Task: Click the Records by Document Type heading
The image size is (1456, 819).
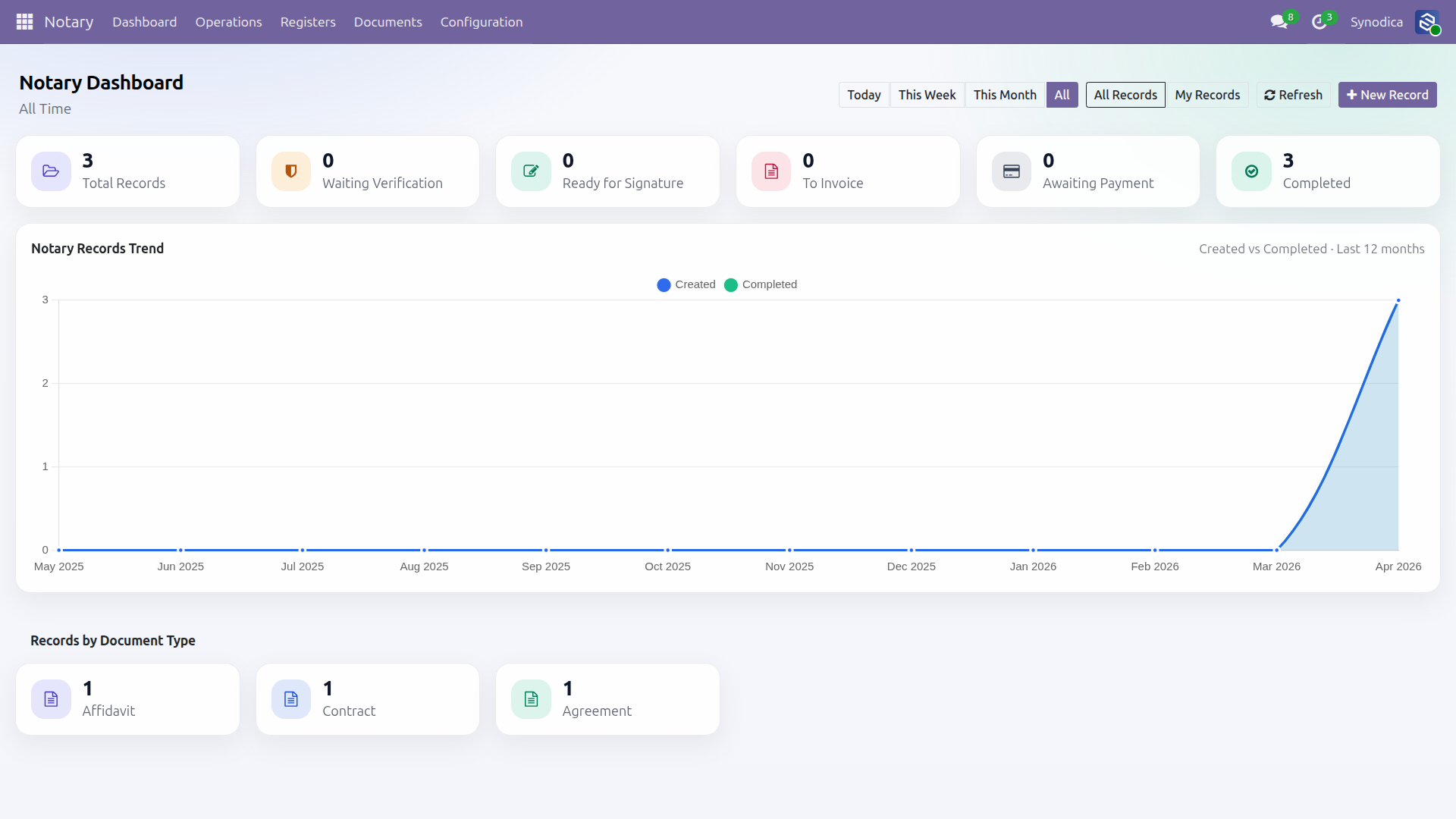Action: click(113, 641)
